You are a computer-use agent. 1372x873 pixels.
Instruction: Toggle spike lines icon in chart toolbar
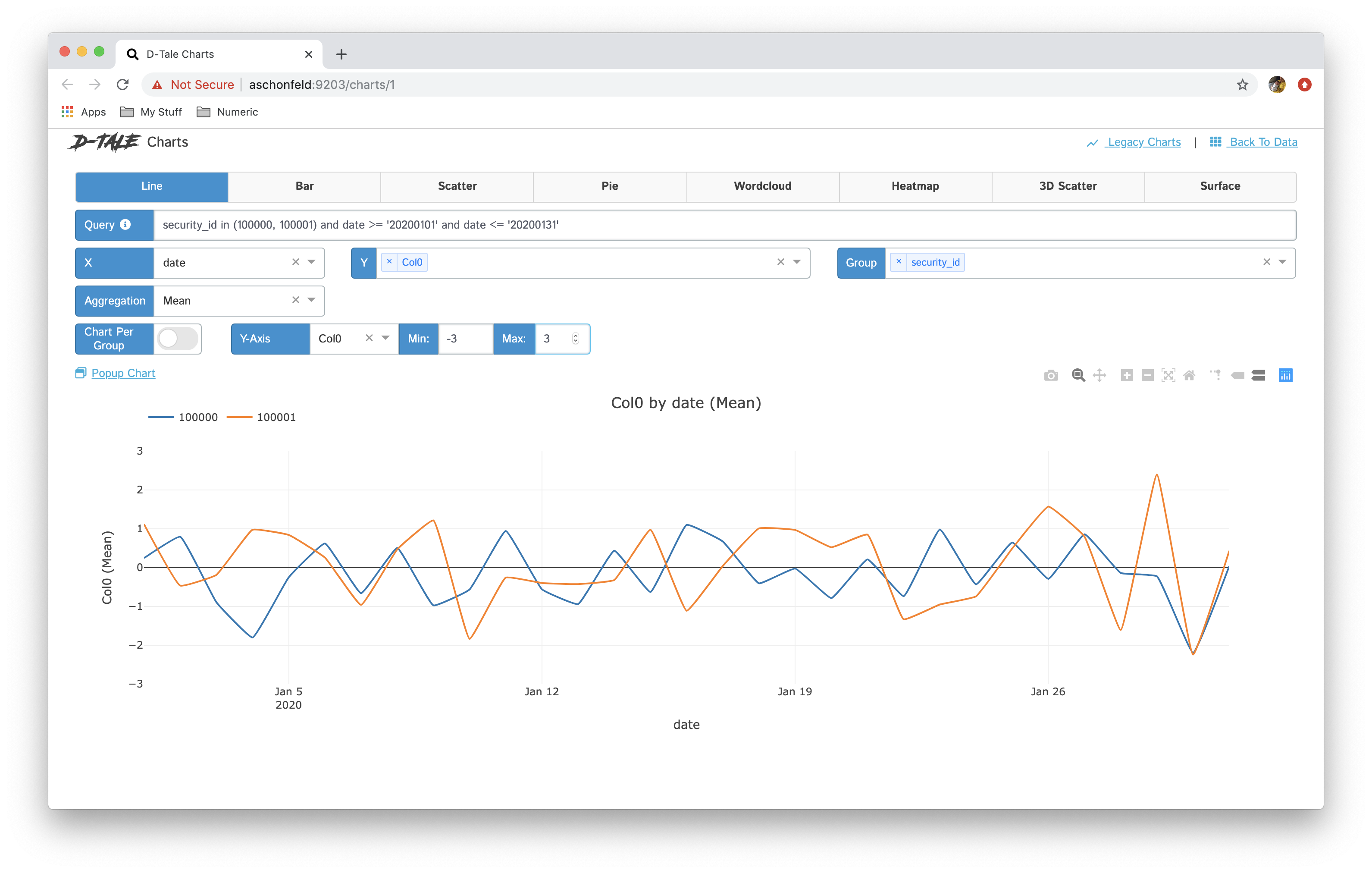click(1215, 376)
